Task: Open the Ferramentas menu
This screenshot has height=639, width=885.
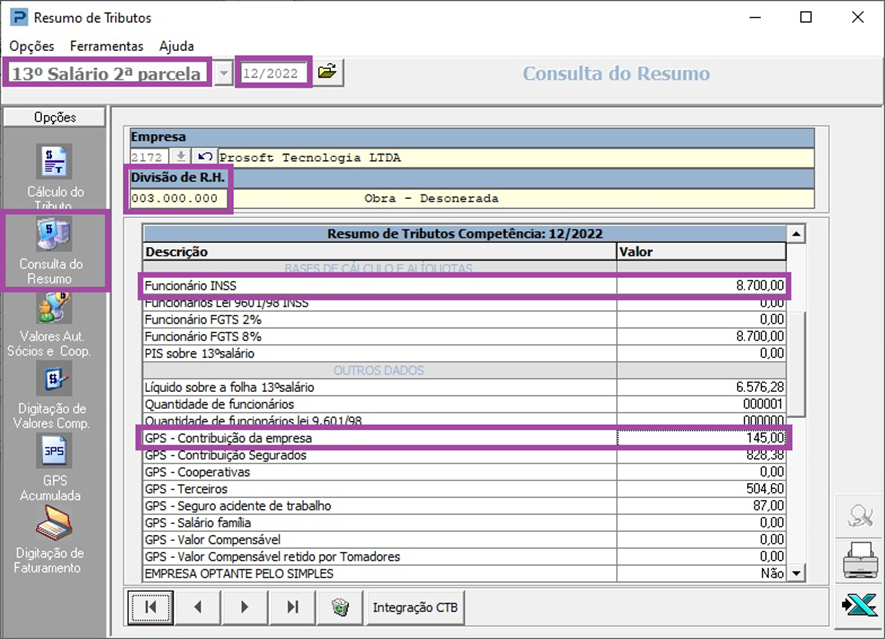Action: [106, 46]
